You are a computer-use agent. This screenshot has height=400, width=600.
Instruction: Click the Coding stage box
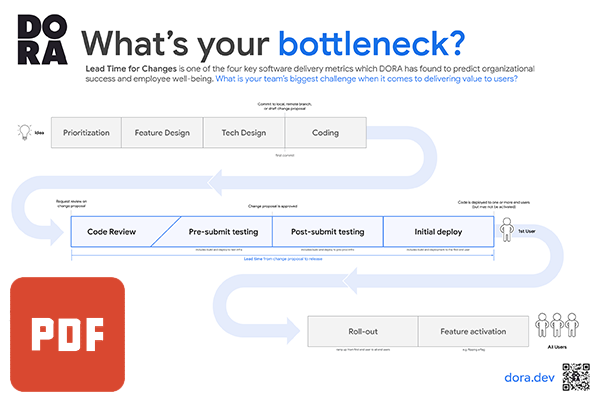326,132
